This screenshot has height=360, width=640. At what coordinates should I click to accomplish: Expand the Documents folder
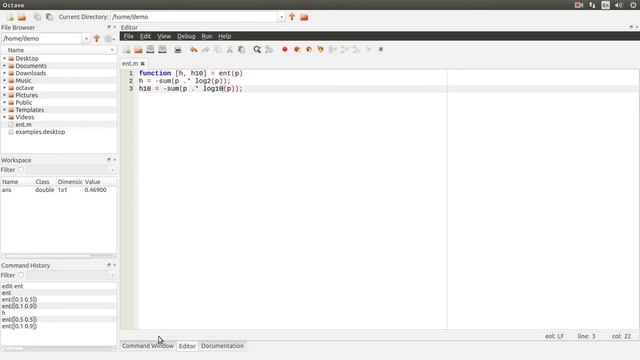coord(4,66)
